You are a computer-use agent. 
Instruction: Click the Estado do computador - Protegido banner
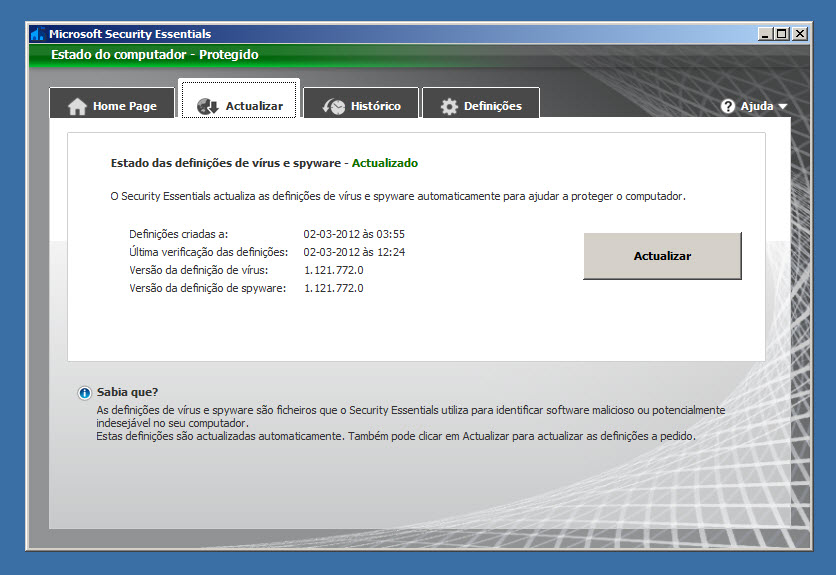(x=155, y=54)
